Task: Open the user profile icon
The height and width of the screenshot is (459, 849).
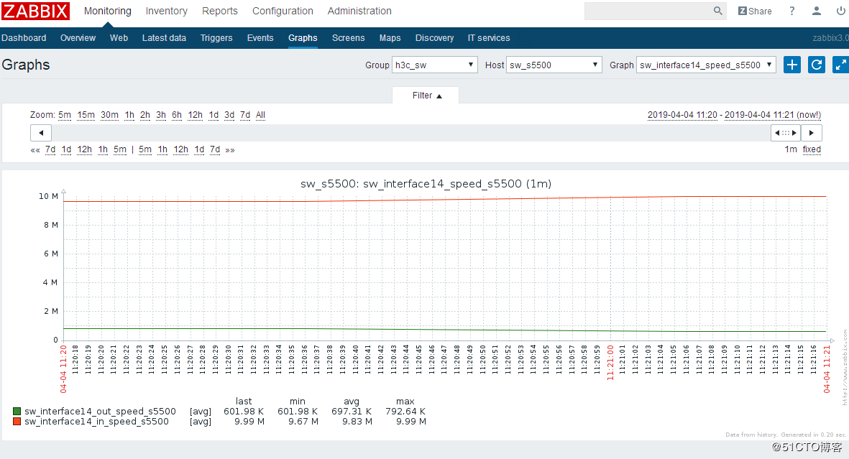Action: (x=817, y=11)
